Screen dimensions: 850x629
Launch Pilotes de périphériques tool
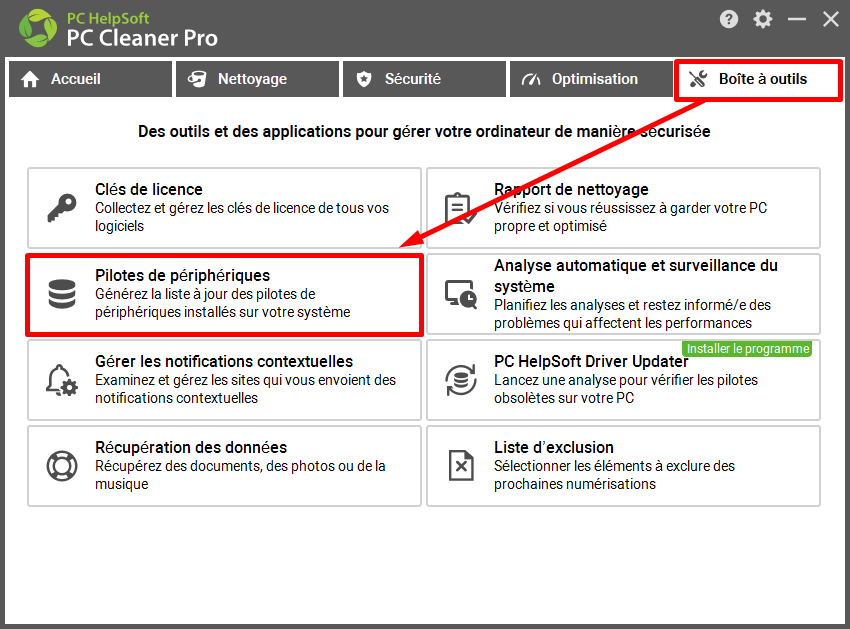pyautogui.click(x=224, y=294)
